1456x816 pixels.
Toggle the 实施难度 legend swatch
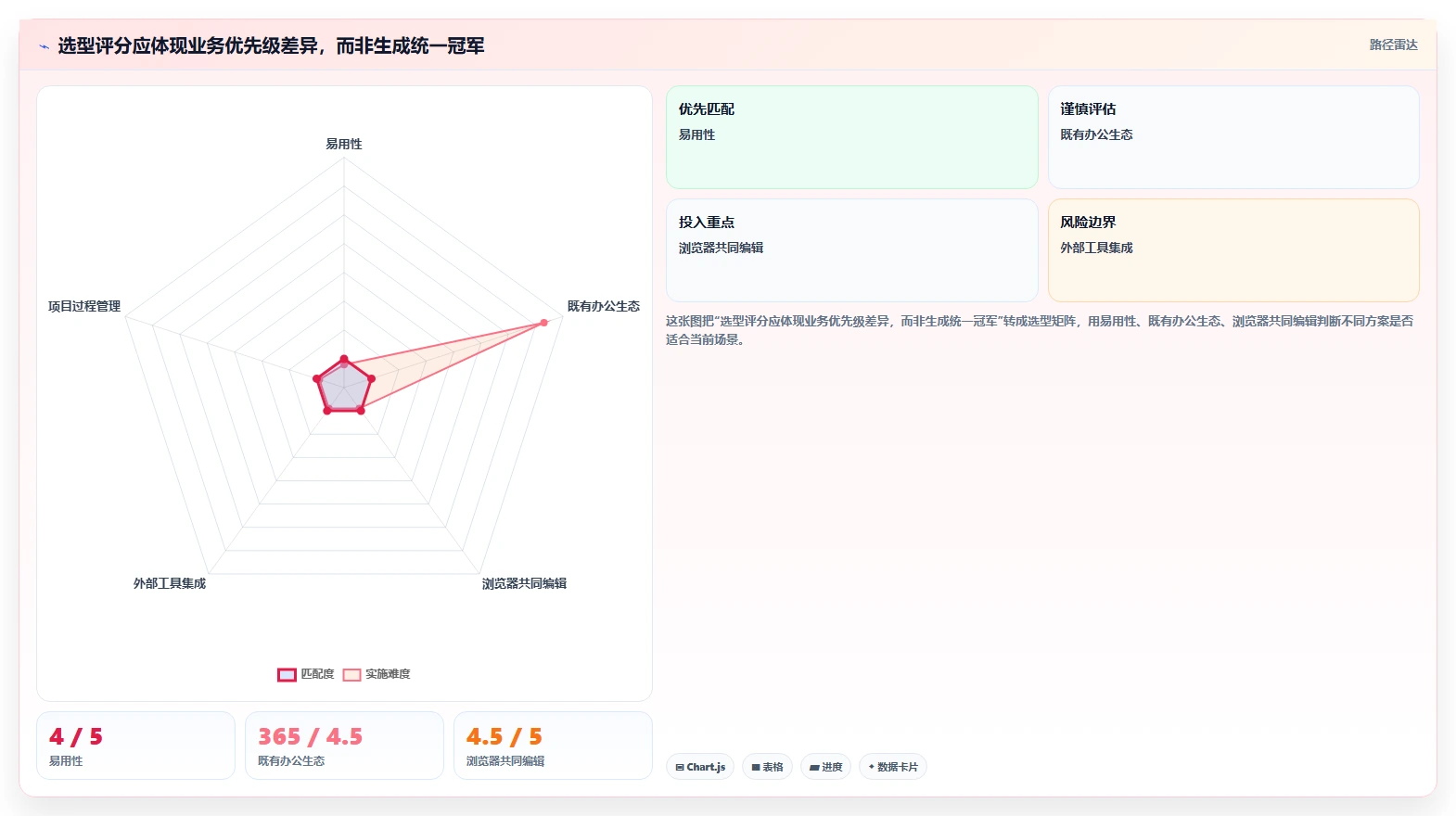pos(351,675)
